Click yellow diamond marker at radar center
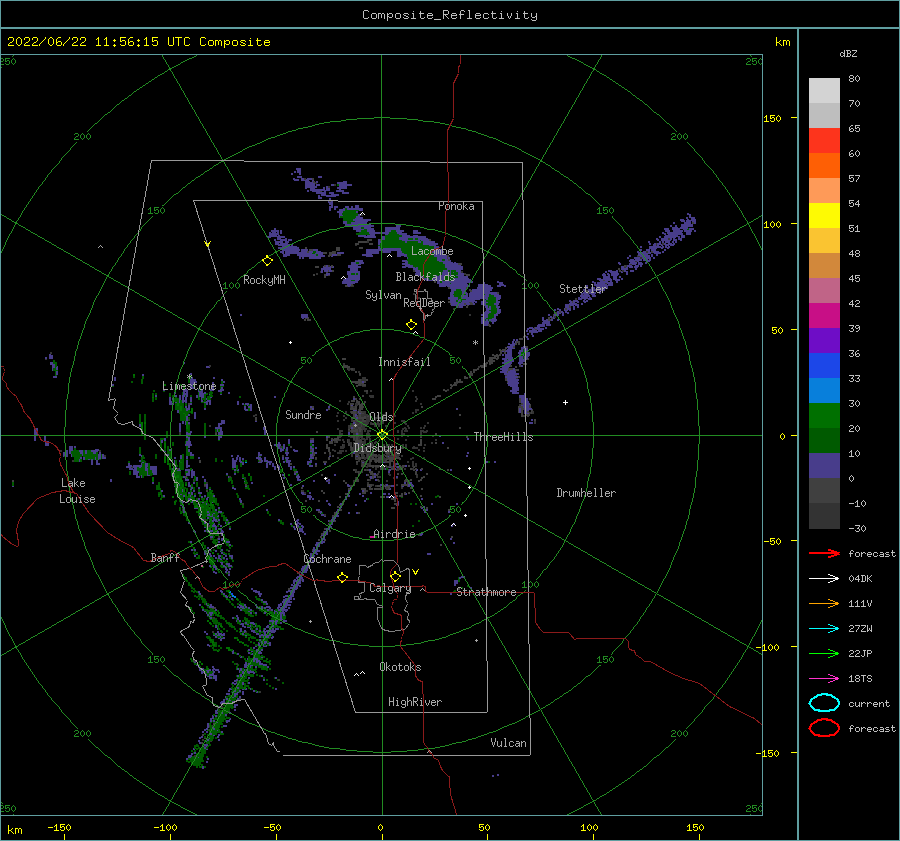This screenshot has width=900, height=841. tap(382, 435)
